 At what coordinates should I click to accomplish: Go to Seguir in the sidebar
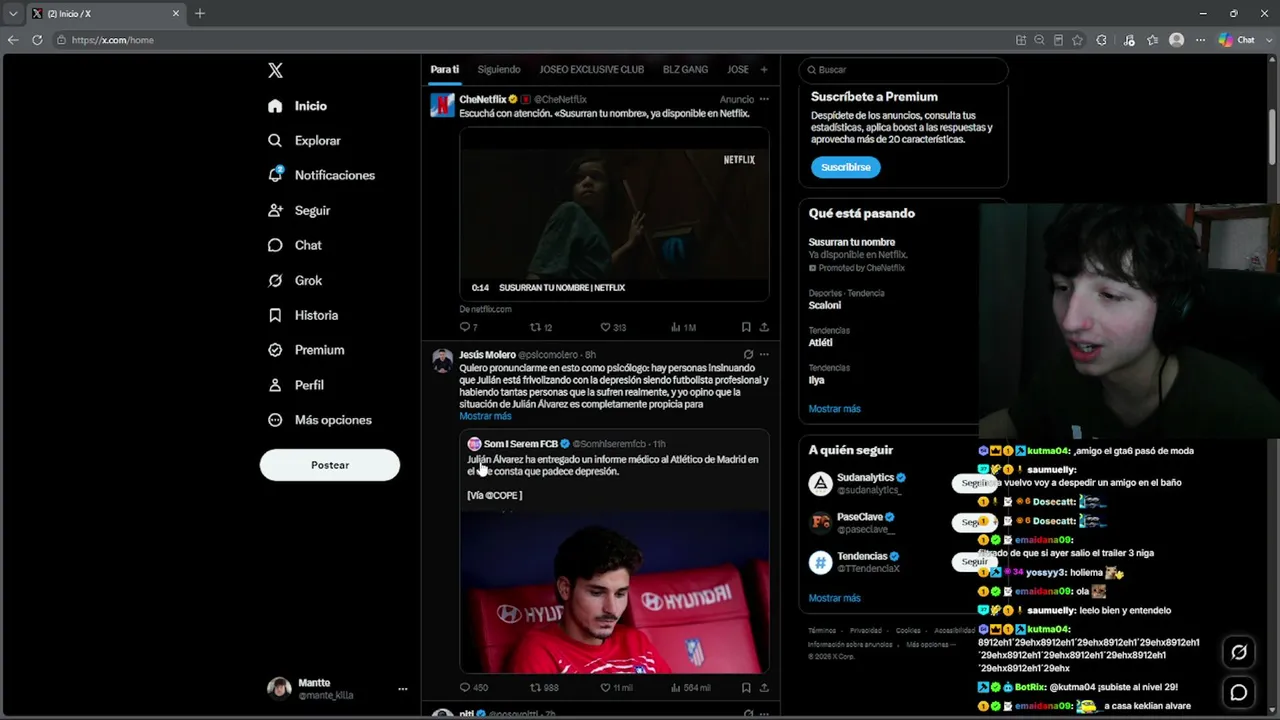coord(299,211)
